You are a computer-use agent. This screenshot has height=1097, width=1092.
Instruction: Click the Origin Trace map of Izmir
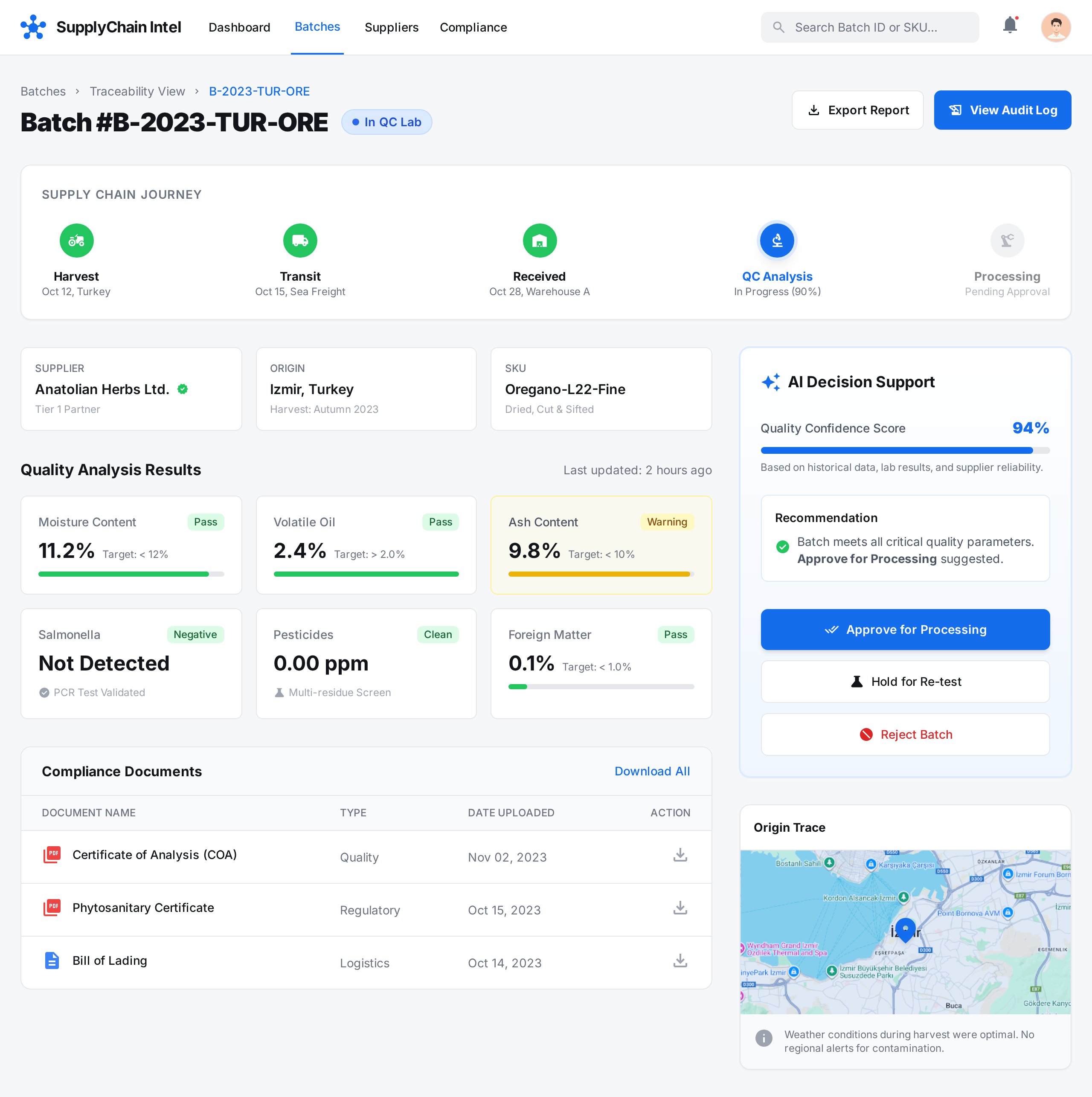905,932
